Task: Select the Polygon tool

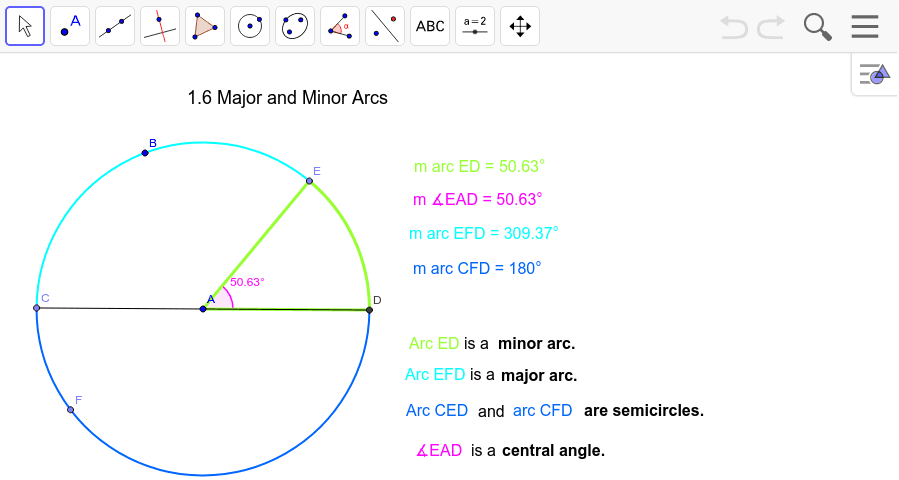Action: 205,26
